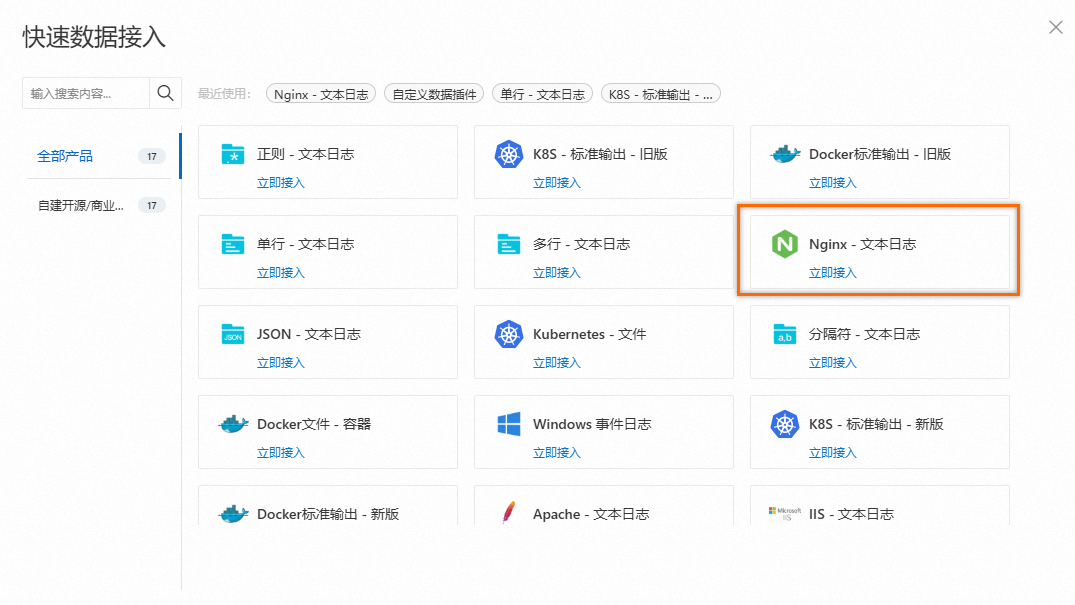Click the JSON folder icon

[x=233, y=334]
